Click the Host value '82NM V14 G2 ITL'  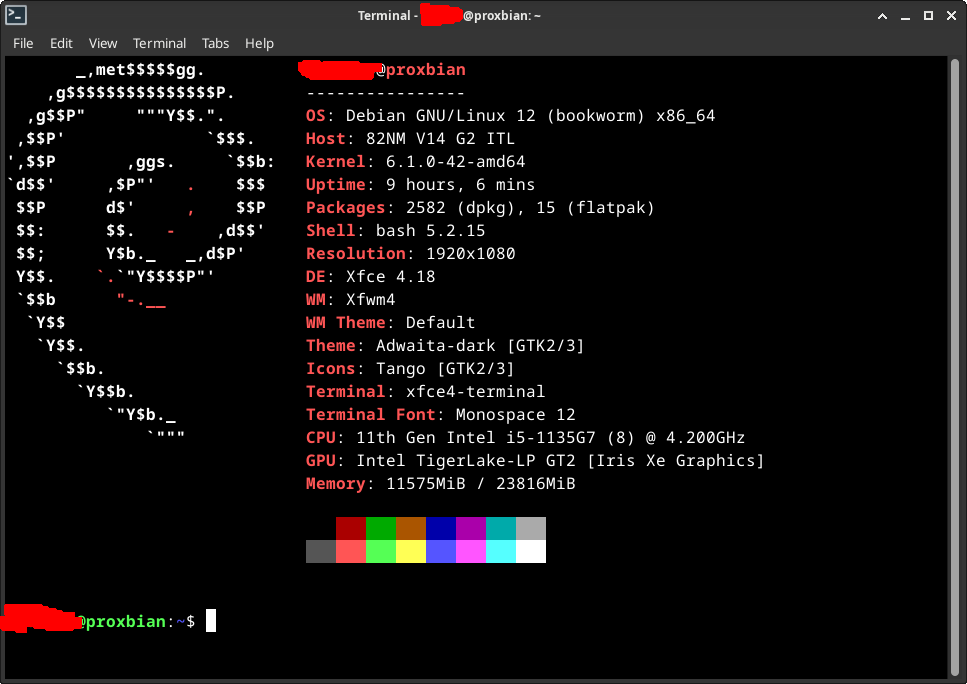440,139
